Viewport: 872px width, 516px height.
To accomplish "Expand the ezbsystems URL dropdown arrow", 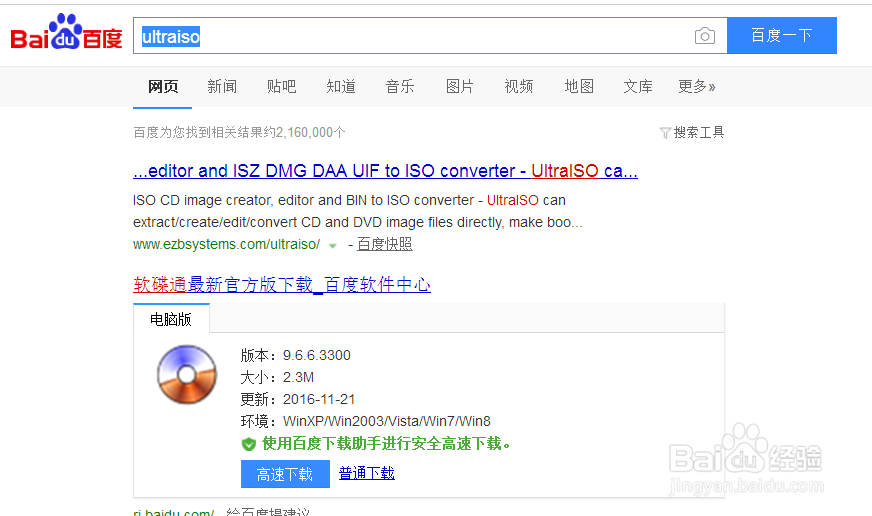I will [x=333, y=245].
